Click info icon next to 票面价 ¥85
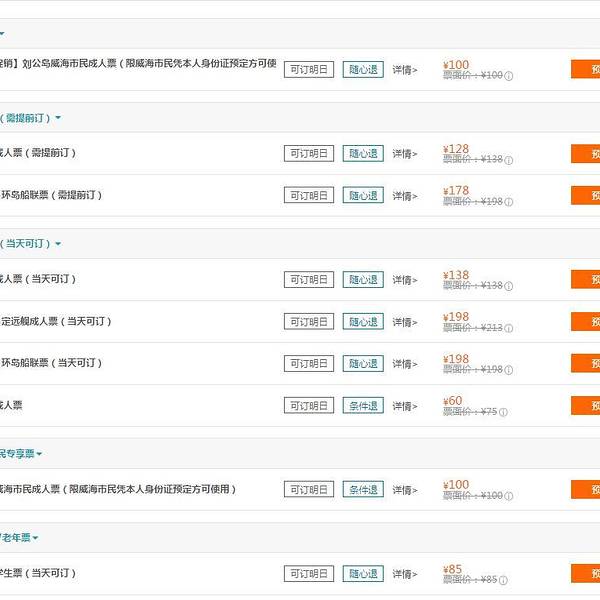 point(502,580)
